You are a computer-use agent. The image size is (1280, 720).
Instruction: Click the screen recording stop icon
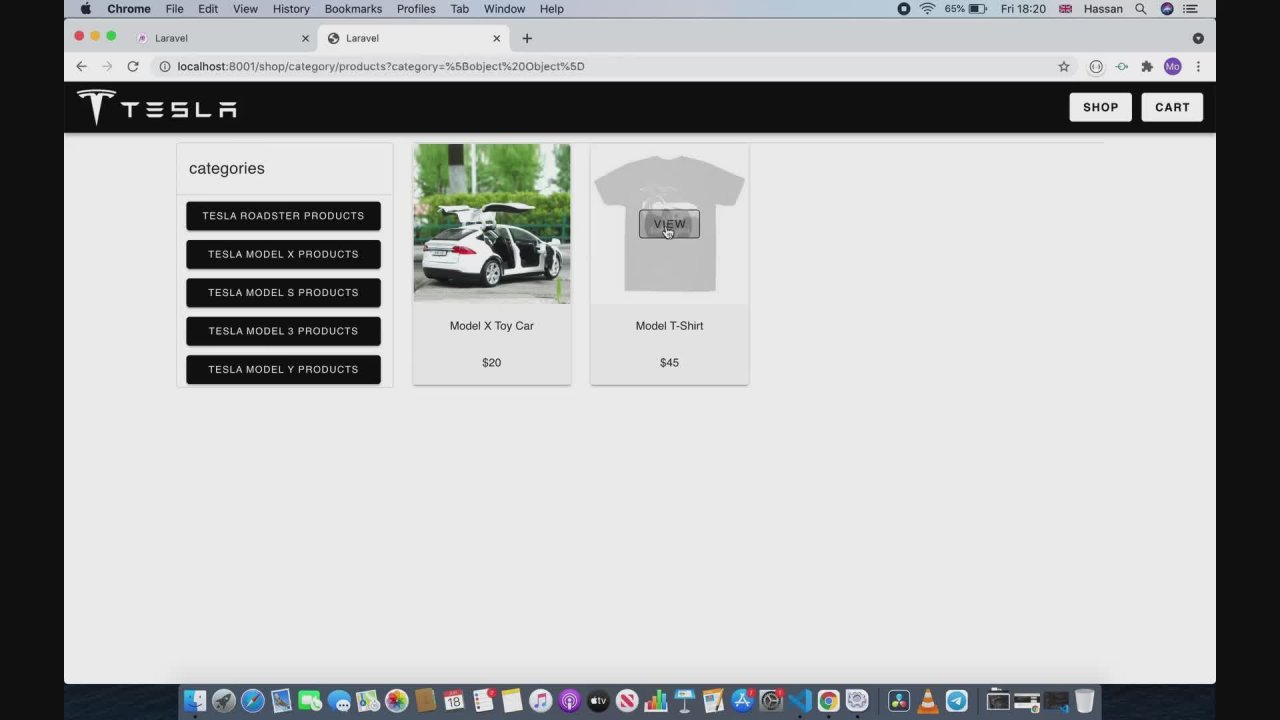pos(903,9)
